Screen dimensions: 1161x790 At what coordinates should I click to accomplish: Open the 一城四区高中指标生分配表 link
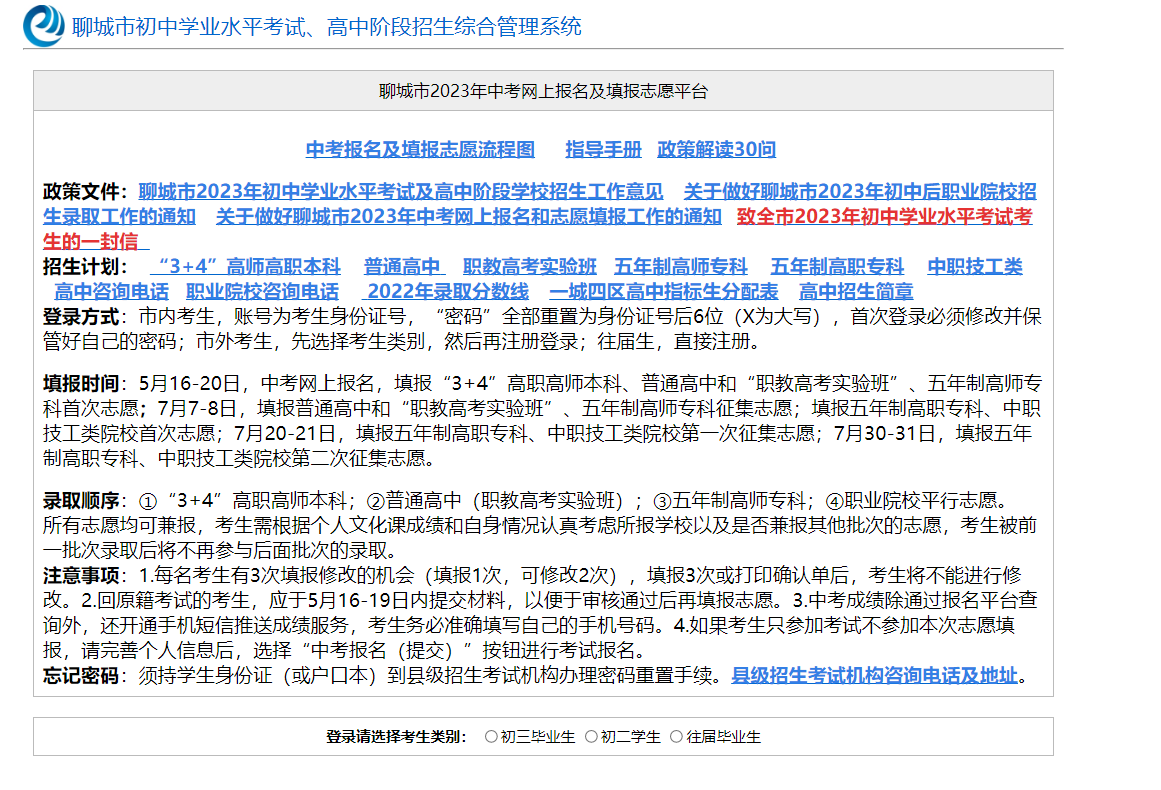point(664,292)
